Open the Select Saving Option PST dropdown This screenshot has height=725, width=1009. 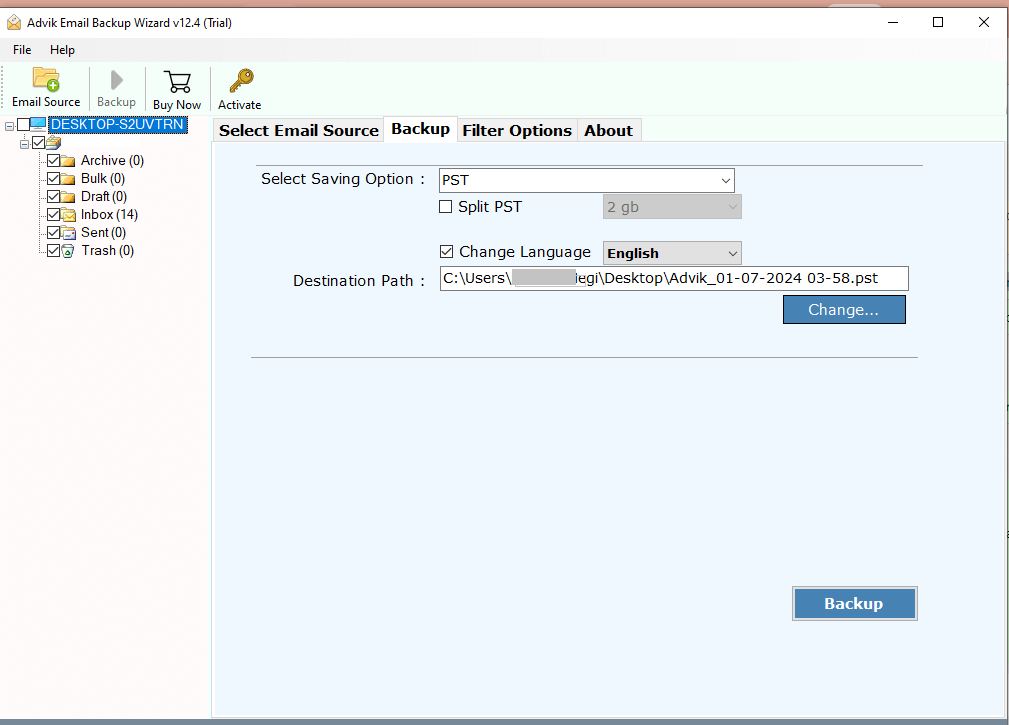[x=586, y=180]
